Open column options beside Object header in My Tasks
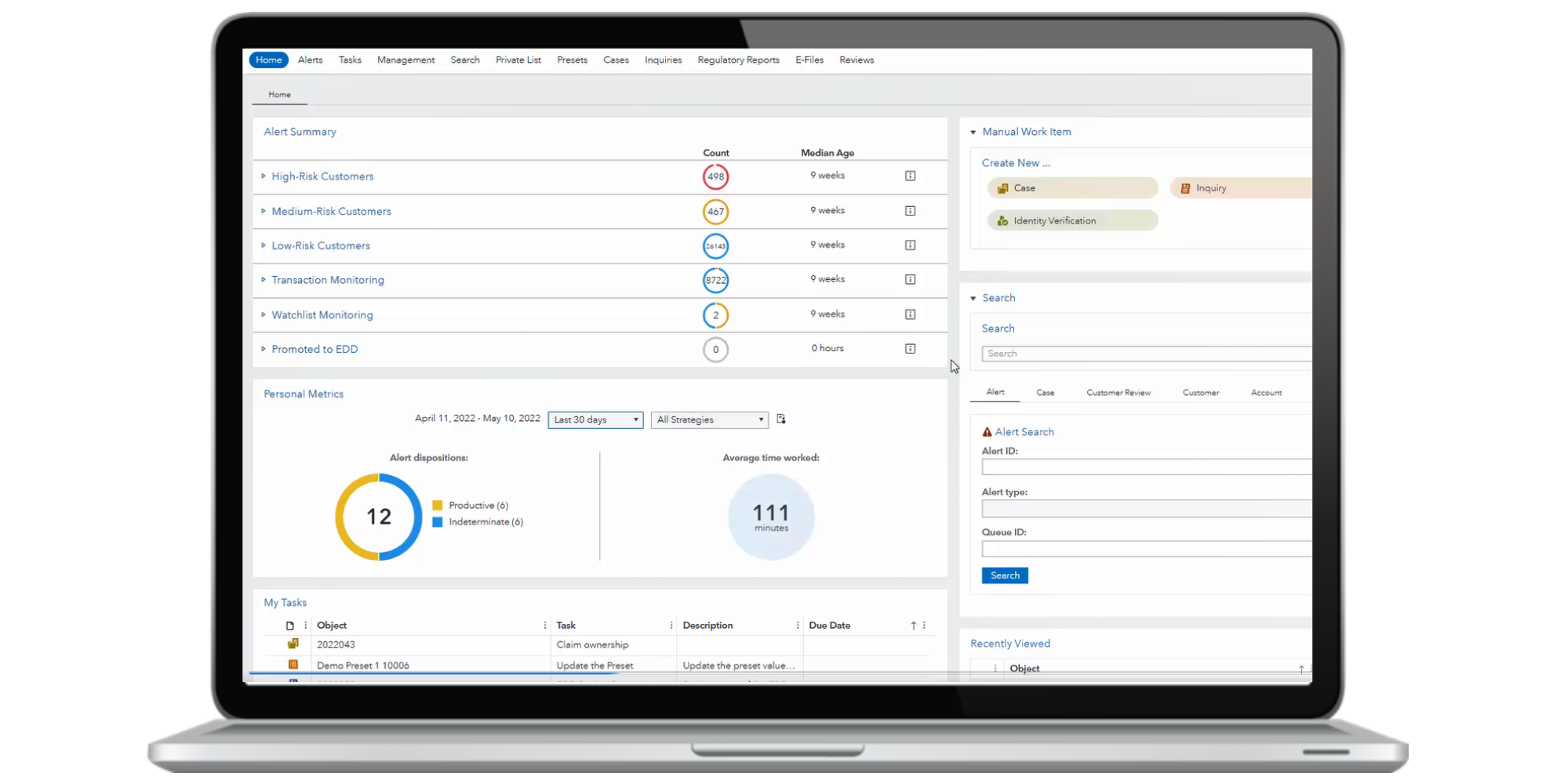1553x784 pixels. [544, 626]
